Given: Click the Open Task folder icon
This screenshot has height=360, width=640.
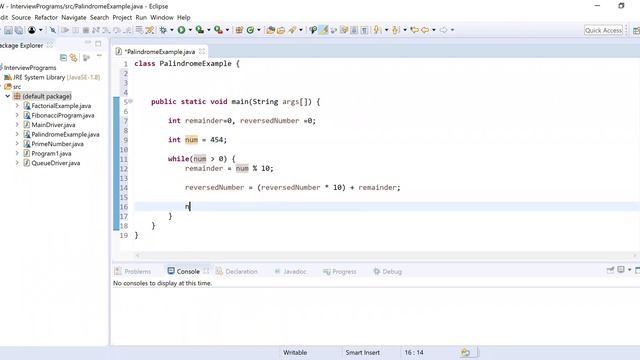Looking at the screenshot, I should [x=281, y=30].
